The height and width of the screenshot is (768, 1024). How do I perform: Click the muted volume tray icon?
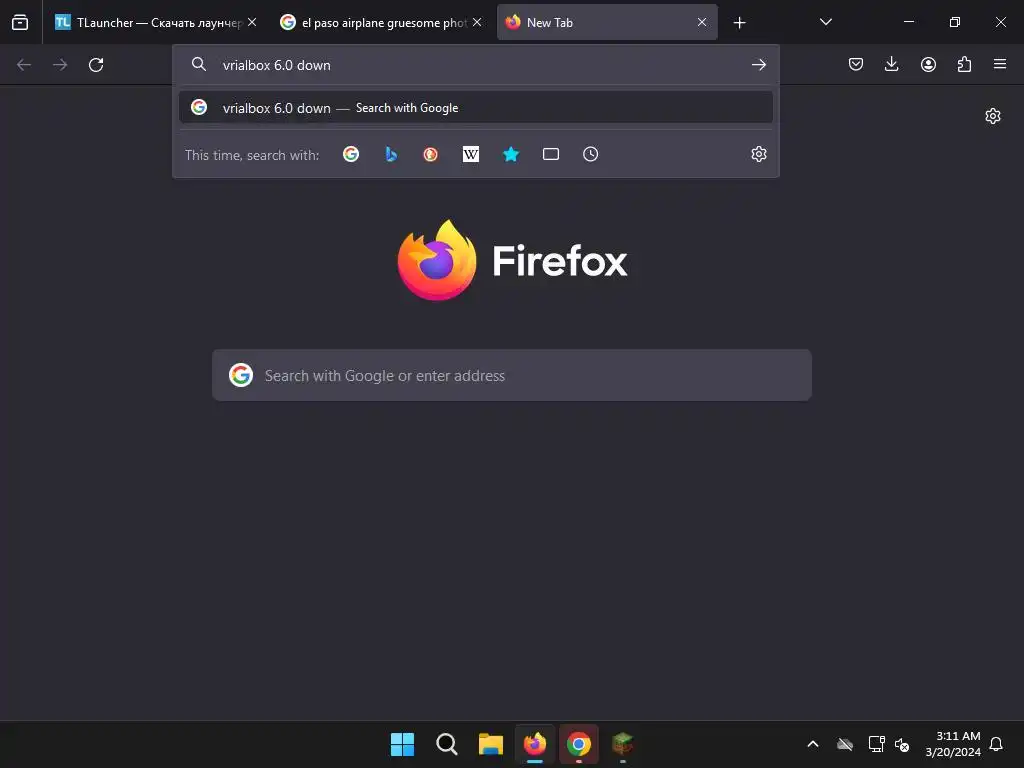click(902, 744)
